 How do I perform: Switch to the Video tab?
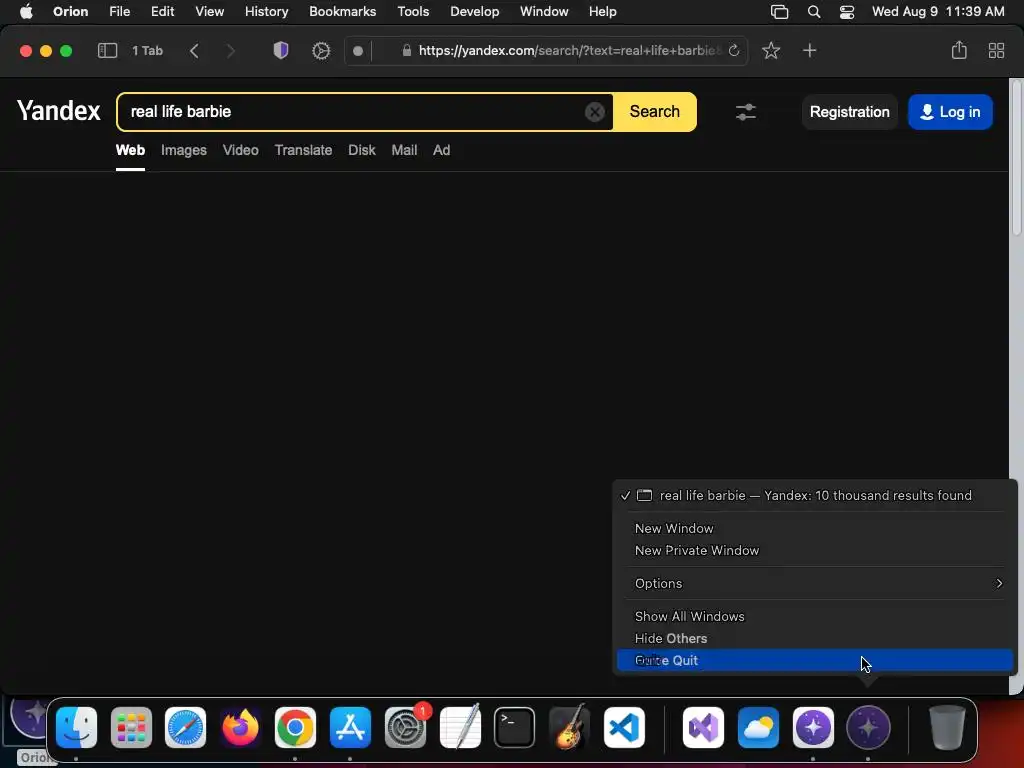pos(240,150)
